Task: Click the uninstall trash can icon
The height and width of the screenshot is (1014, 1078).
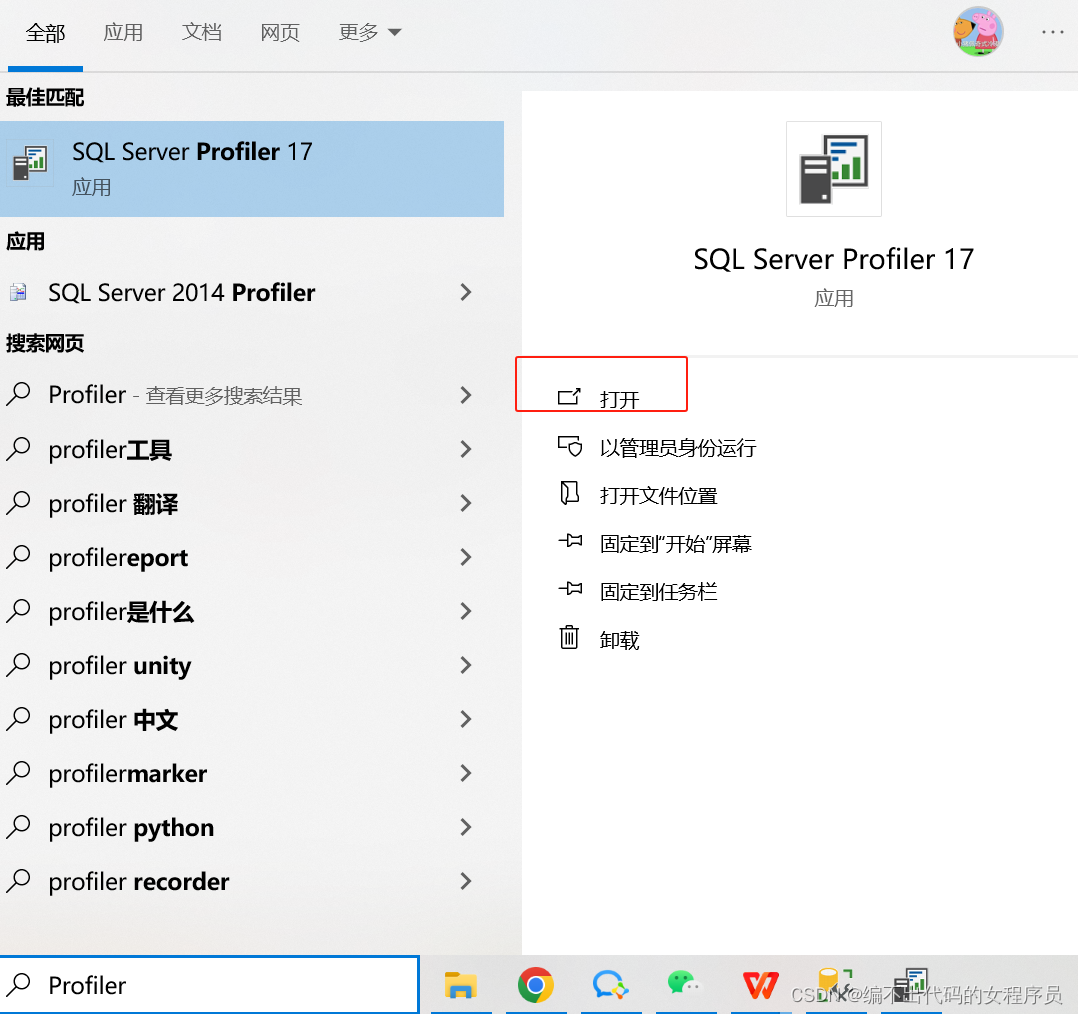Action: (x=569, y=638)
